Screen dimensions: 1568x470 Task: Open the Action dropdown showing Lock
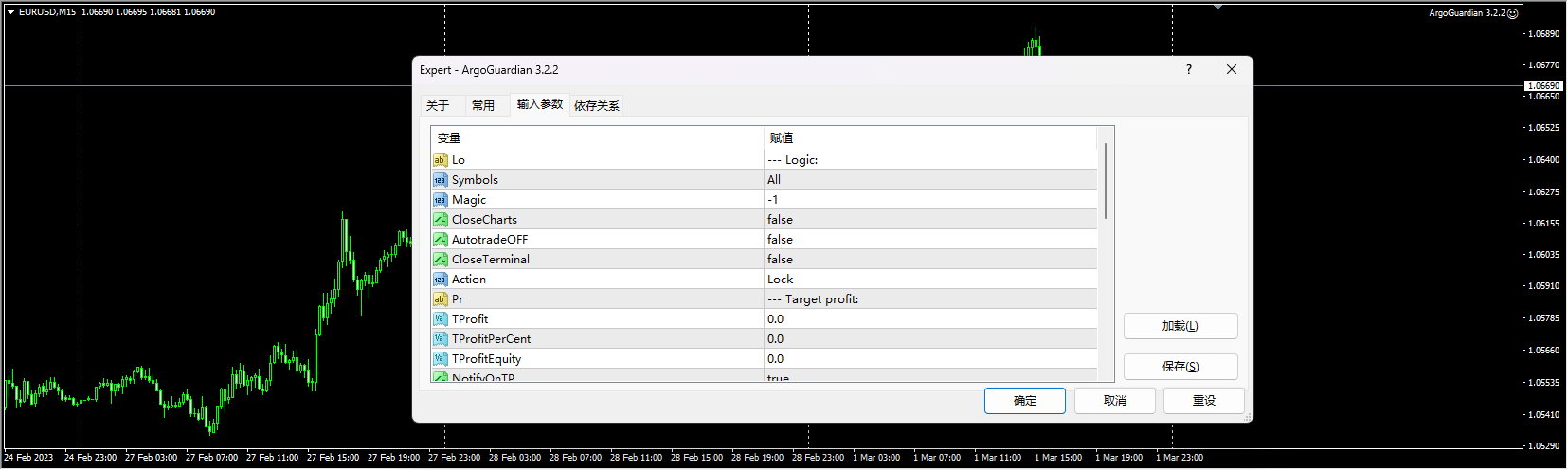tap(780, 280)
